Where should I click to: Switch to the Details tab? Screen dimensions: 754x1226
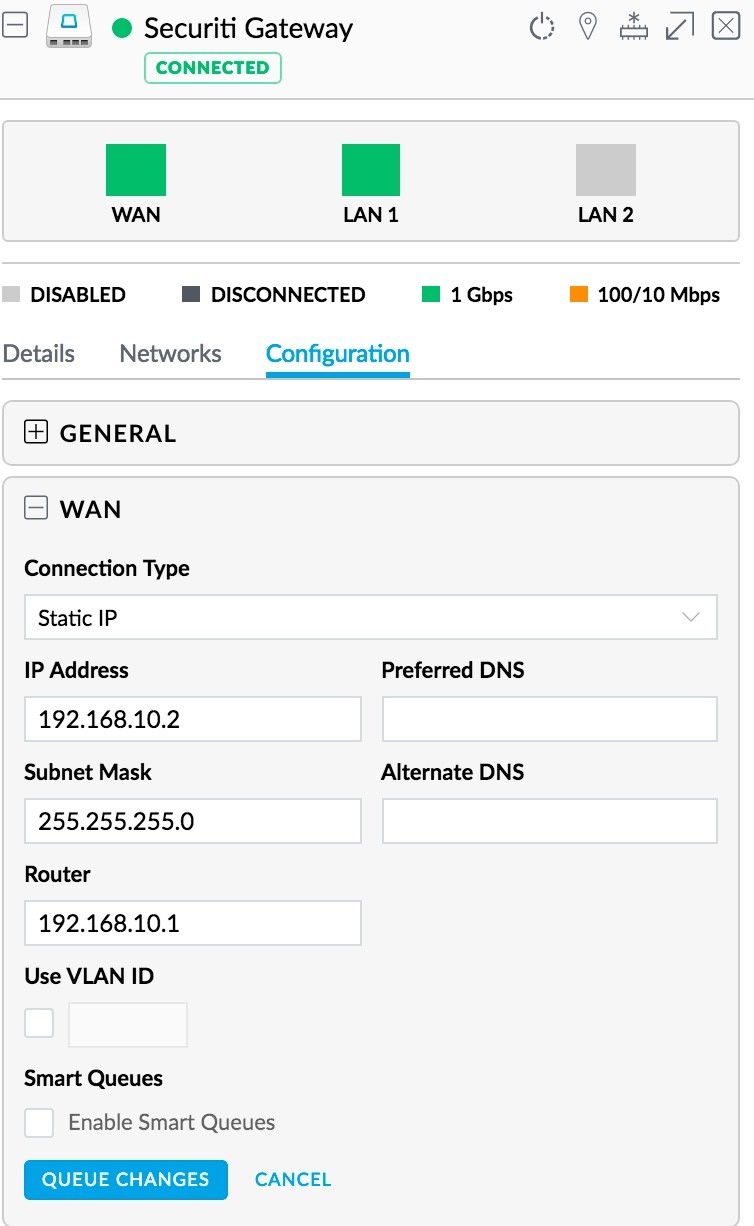pyautogui.click(x=39, y=354)
